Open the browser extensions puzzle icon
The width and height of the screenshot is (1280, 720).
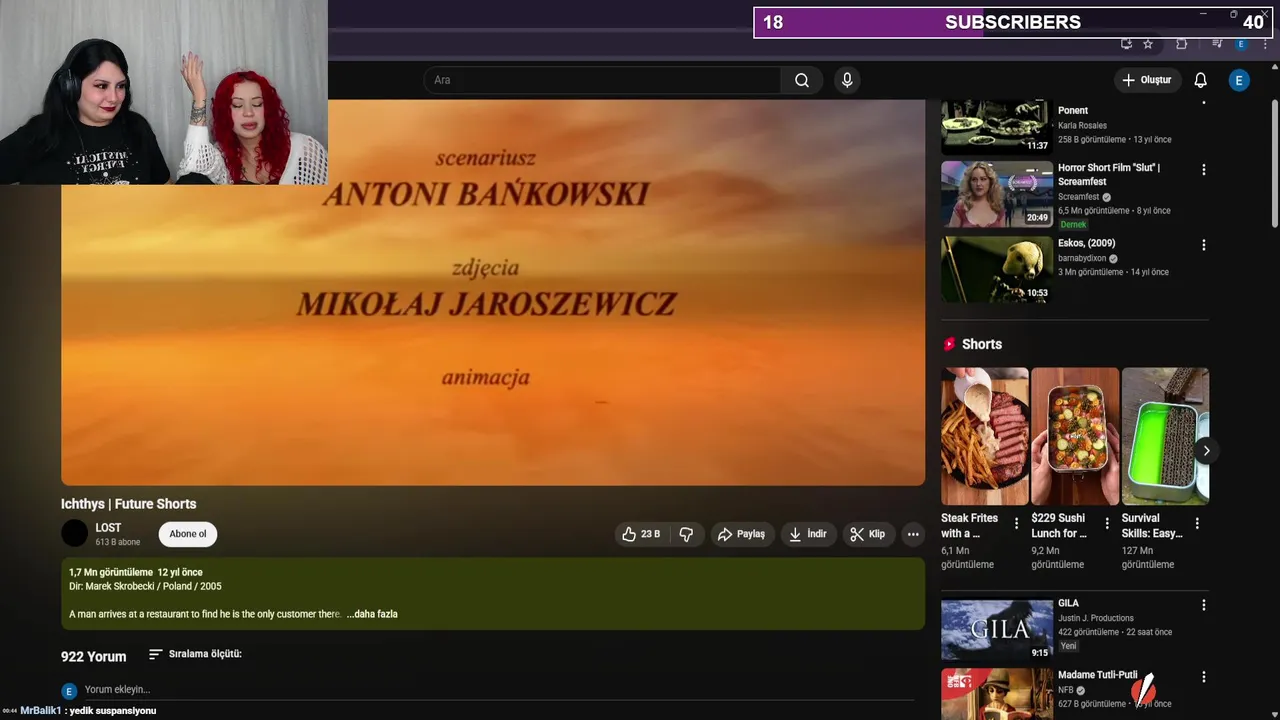click(x=1181, y=44)
